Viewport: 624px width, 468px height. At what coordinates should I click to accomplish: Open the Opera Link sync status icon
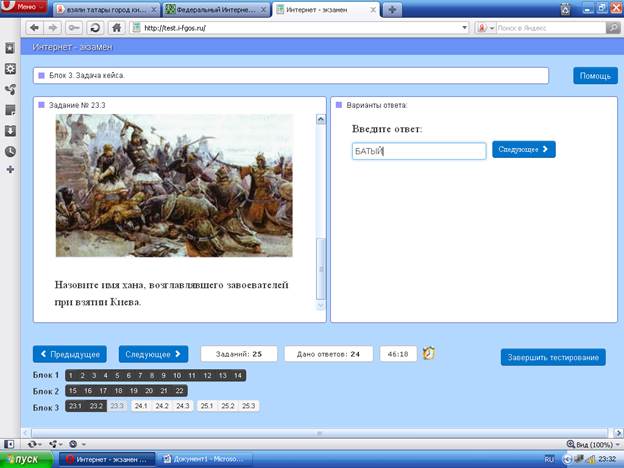[x=33, y=444]
